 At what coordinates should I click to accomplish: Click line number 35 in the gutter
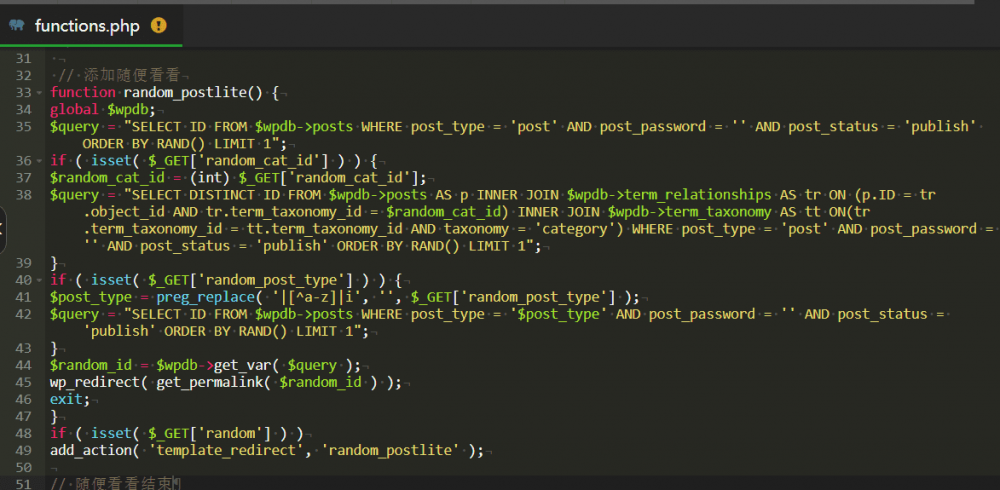[24, 126]
